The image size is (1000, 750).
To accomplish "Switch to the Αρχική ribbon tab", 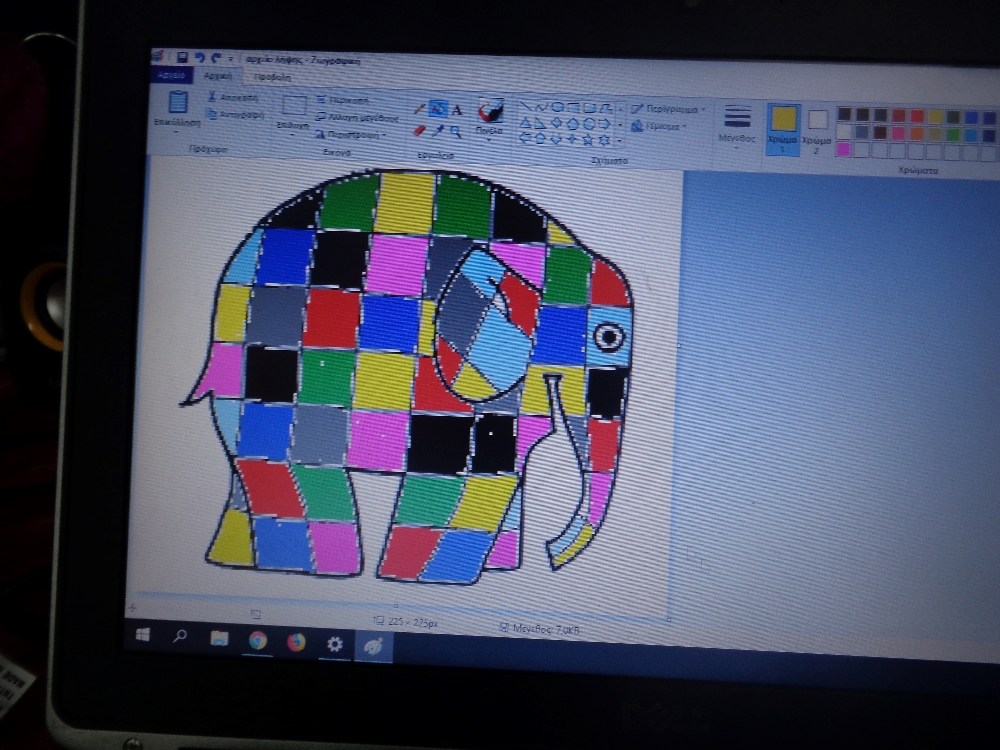I will click(217, 76).
